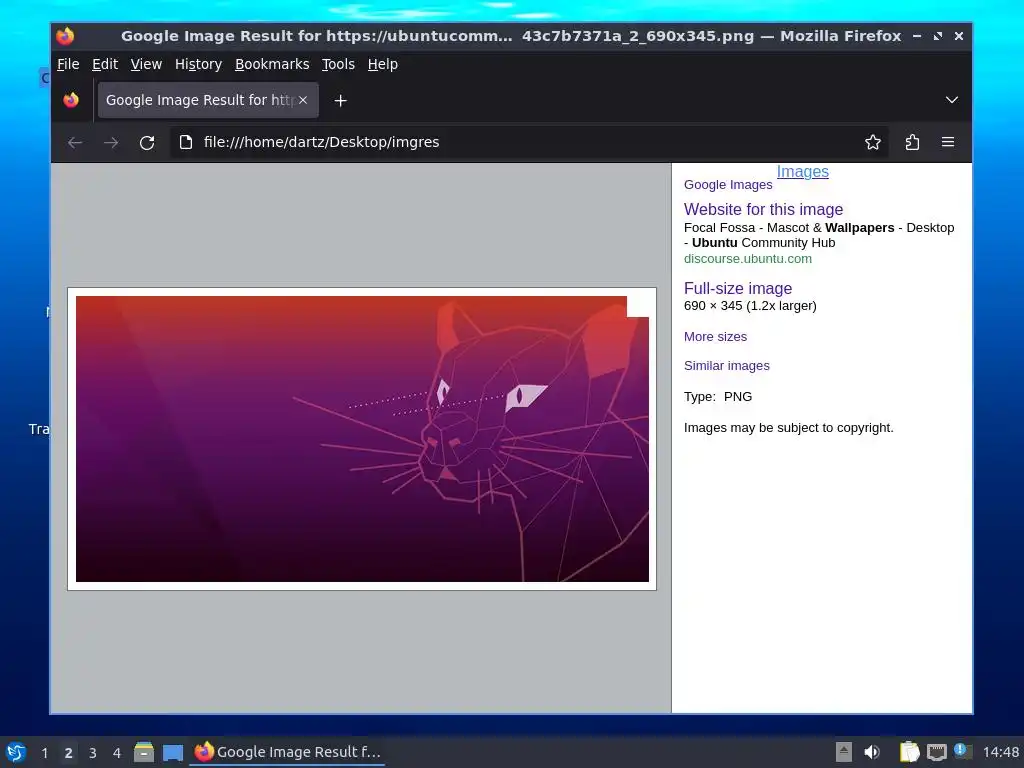The width and height of the screenshot is (1024, 768).
Task: Go forward using the forward arrow
Action: pyautogui.click(x=111, y=142)
